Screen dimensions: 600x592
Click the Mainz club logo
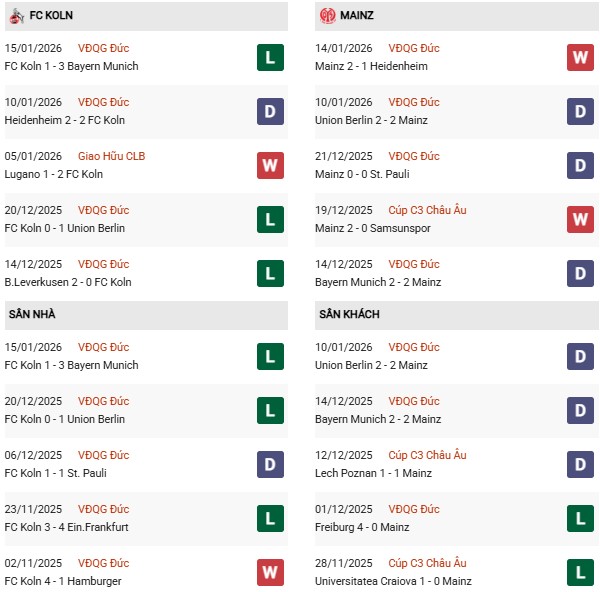tap(327, 16)
